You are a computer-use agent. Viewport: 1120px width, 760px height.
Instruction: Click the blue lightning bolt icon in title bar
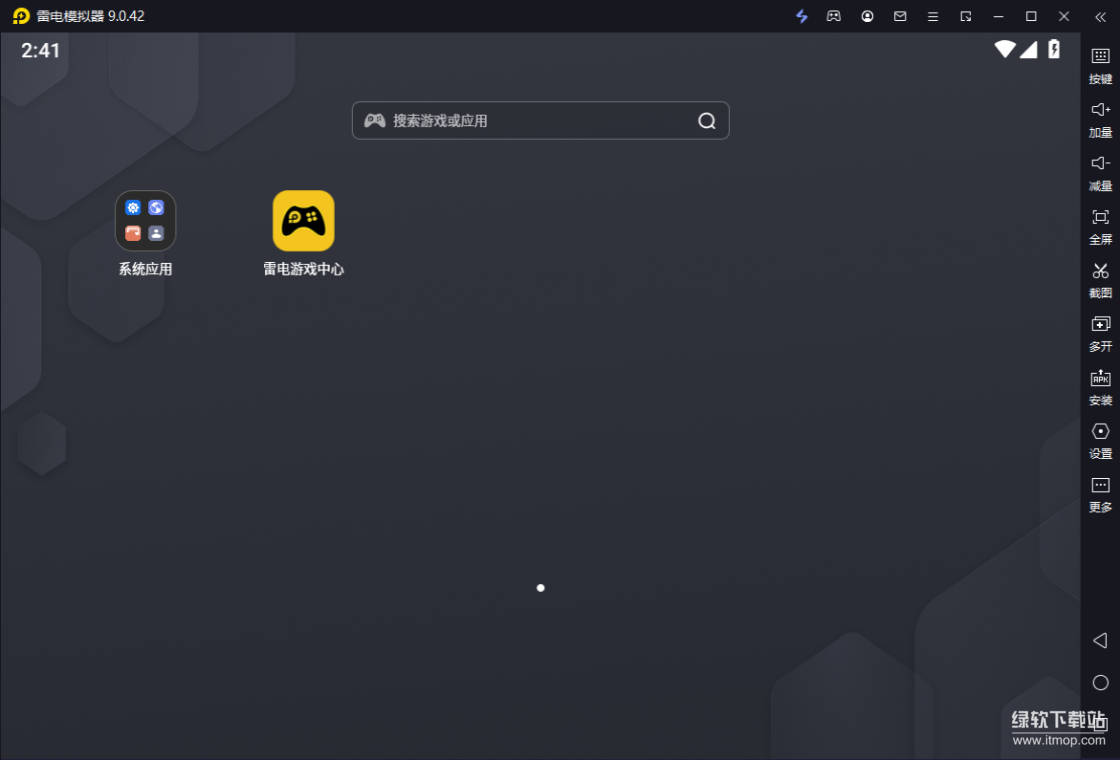click(801, 16)
